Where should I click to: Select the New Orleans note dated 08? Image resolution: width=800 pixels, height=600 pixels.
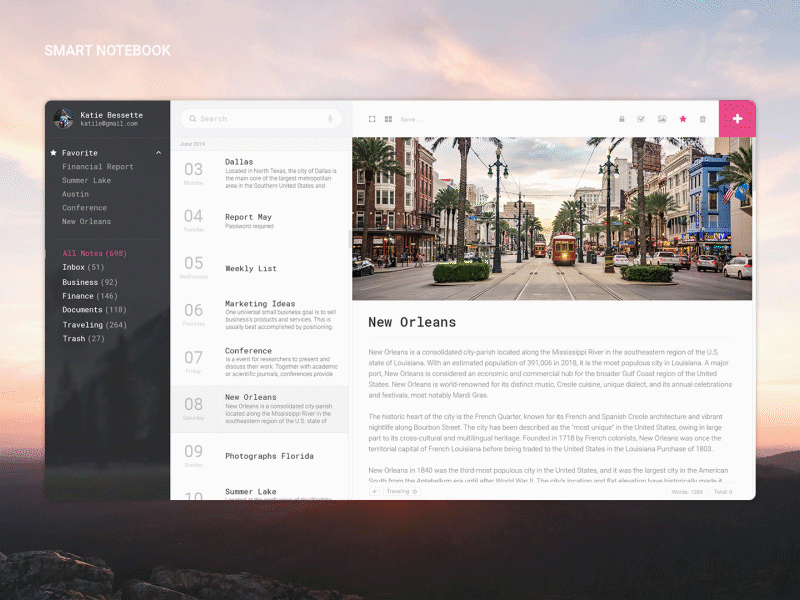click(x=259, y=409)
